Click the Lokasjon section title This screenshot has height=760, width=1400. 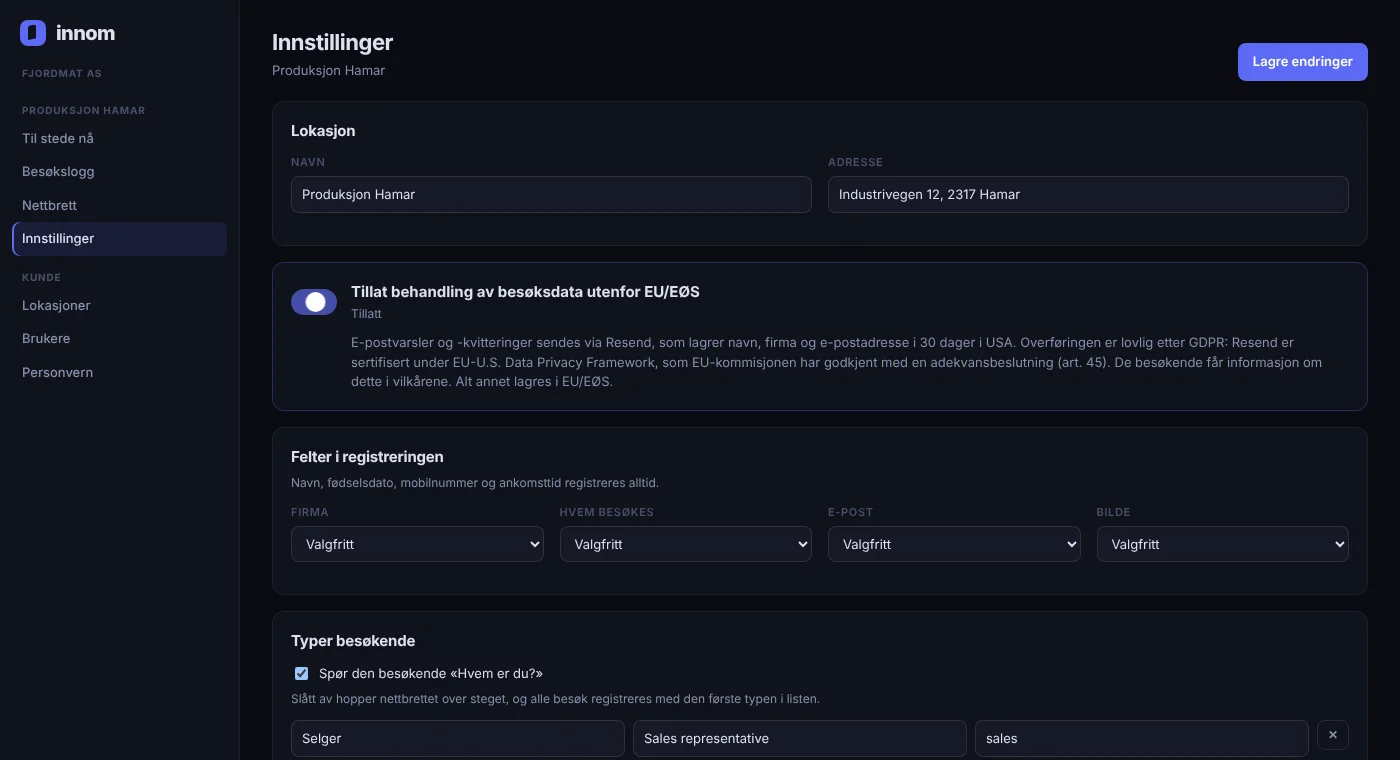(323, 131)
